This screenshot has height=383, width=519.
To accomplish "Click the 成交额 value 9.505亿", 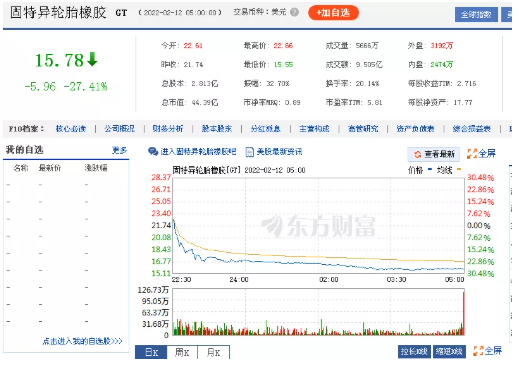I will [369, 65].
